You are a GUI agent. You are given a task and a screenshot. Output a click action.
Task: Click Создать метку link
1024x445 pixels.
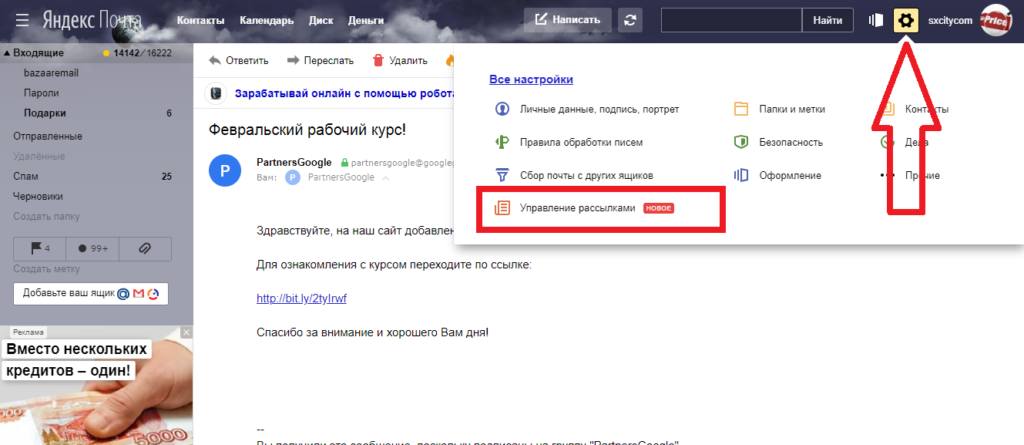[x=46, y=269]
